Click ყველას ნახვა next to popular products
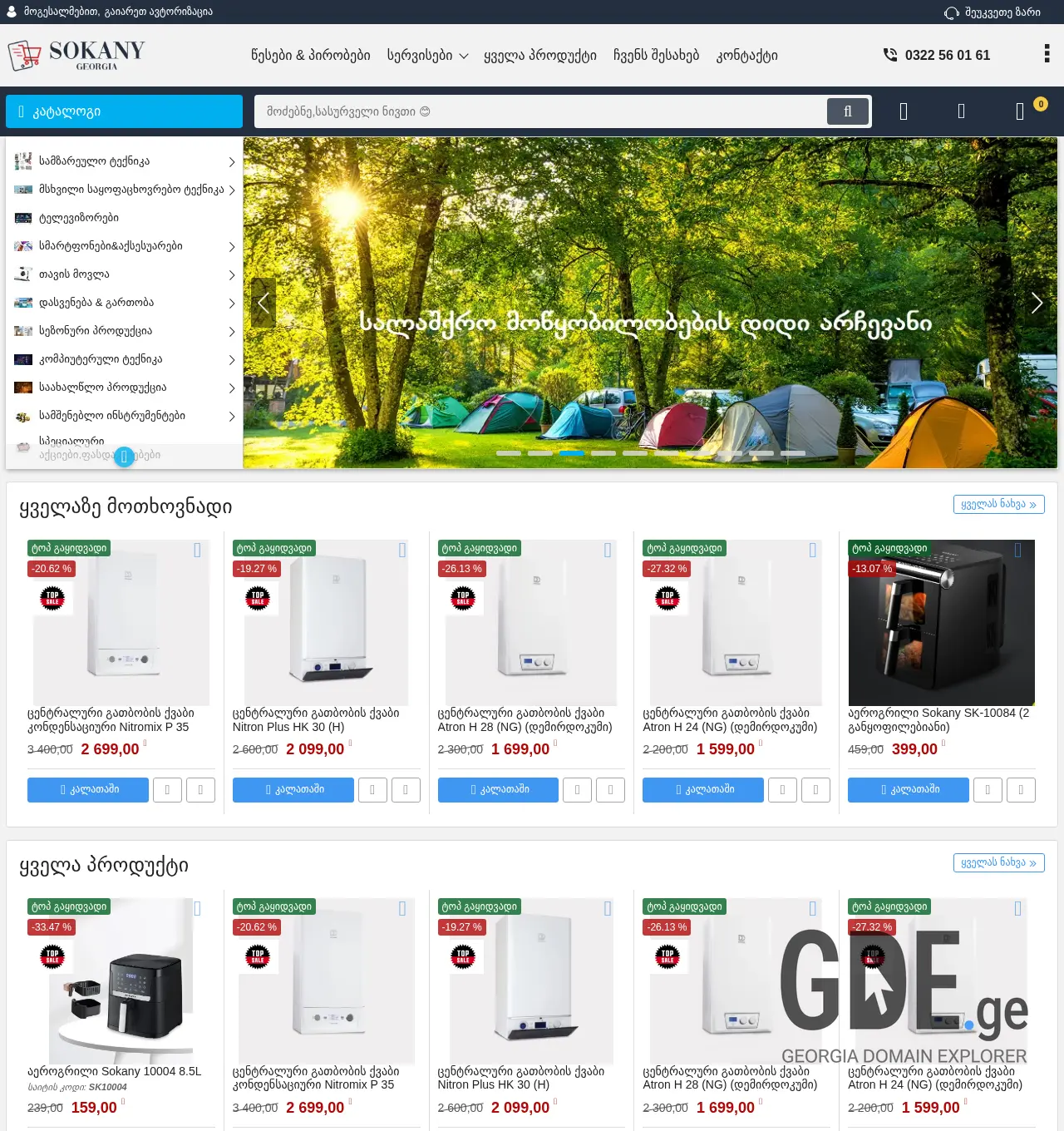Image resolution: width=1064 pixels, height=1131 pixels. (x=998, y=504)
